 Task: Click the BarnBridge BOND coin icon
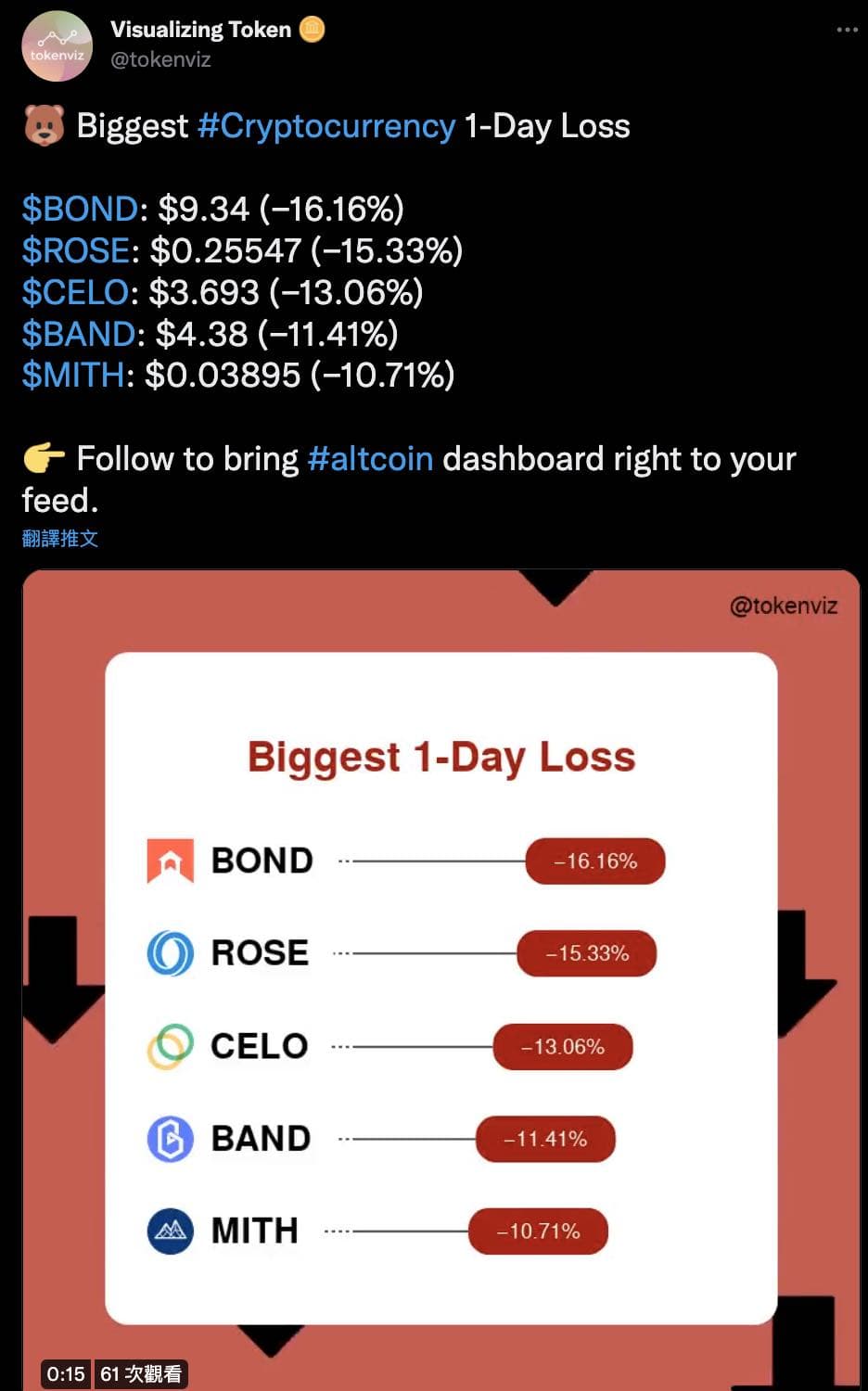(x=170, y=860)
